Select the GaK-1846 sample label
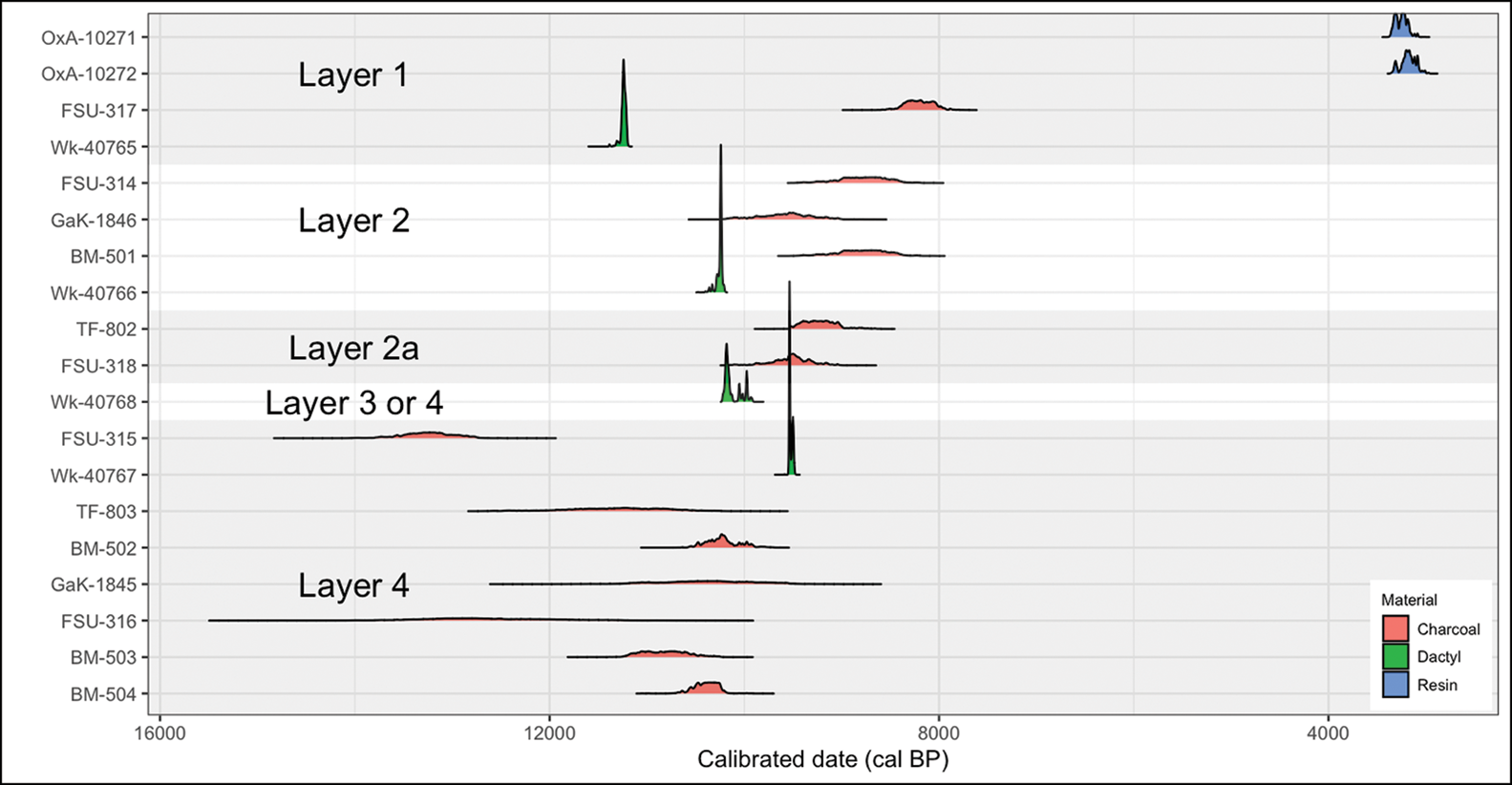The height and width of the screenshot is (785, 1512). coord(94,221)
